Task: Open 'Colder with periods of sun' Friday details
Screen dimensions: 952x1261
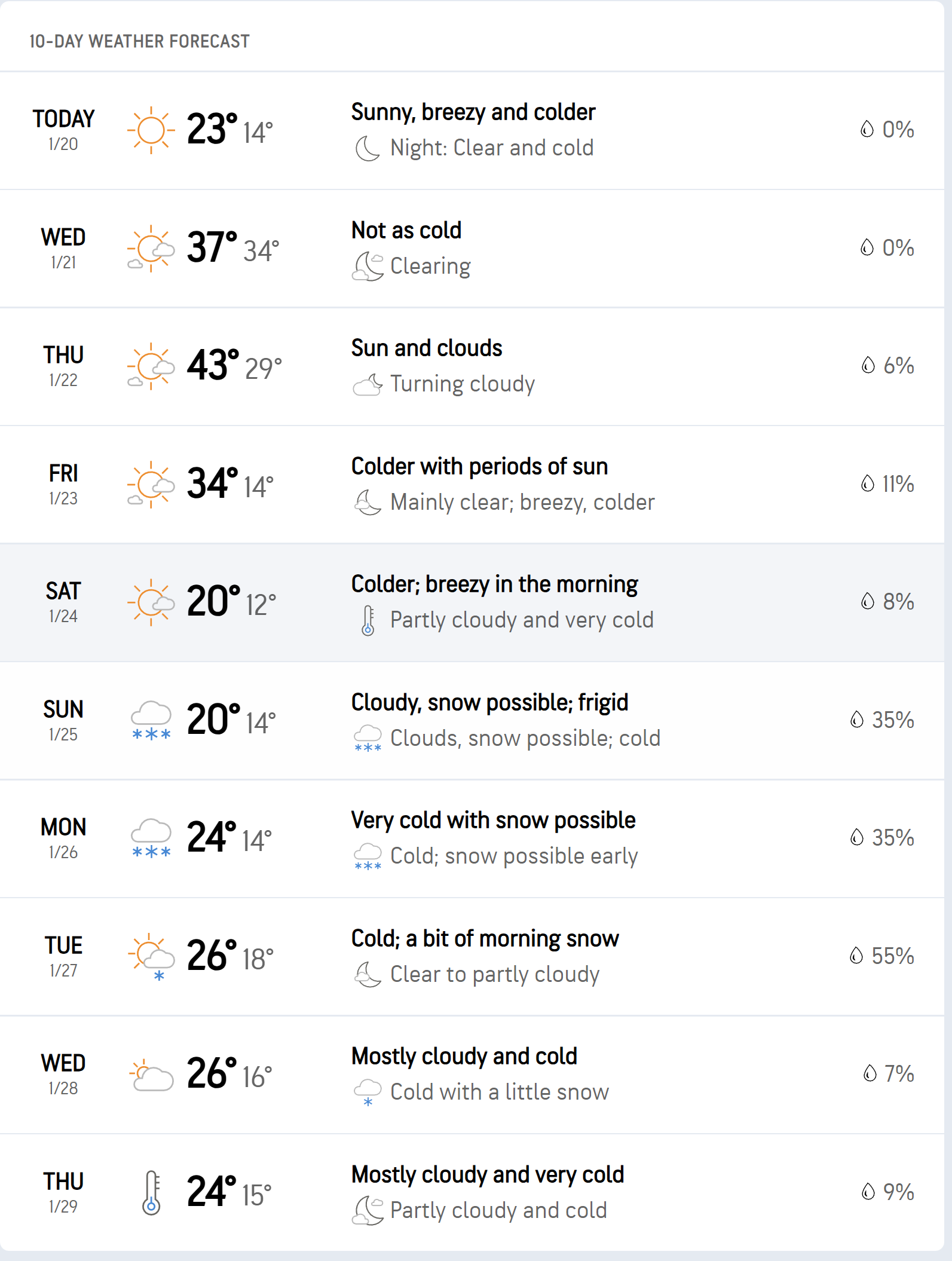Action: click(x=479, y=466)
